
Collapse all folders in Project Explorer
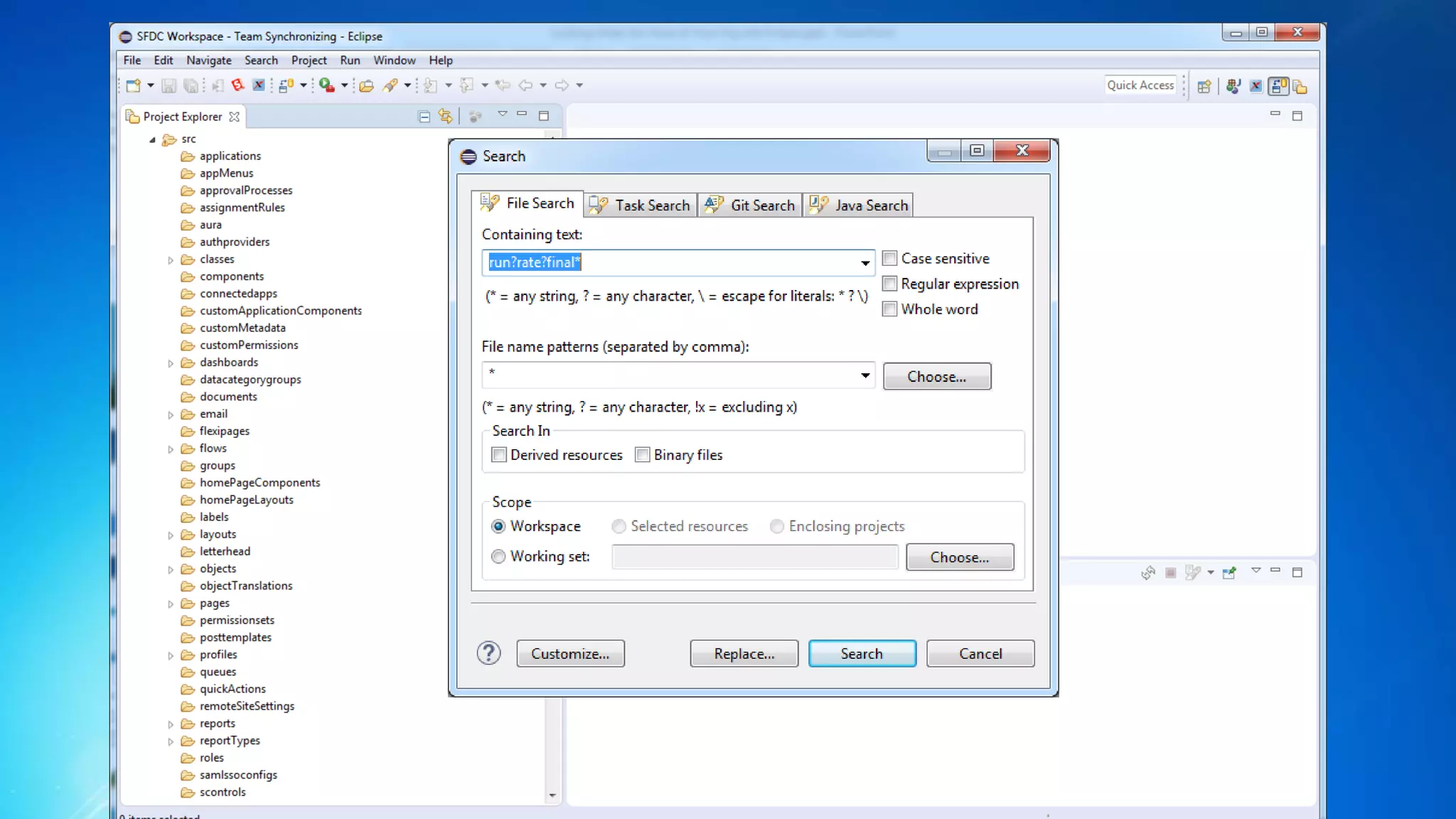coord(424,117)
